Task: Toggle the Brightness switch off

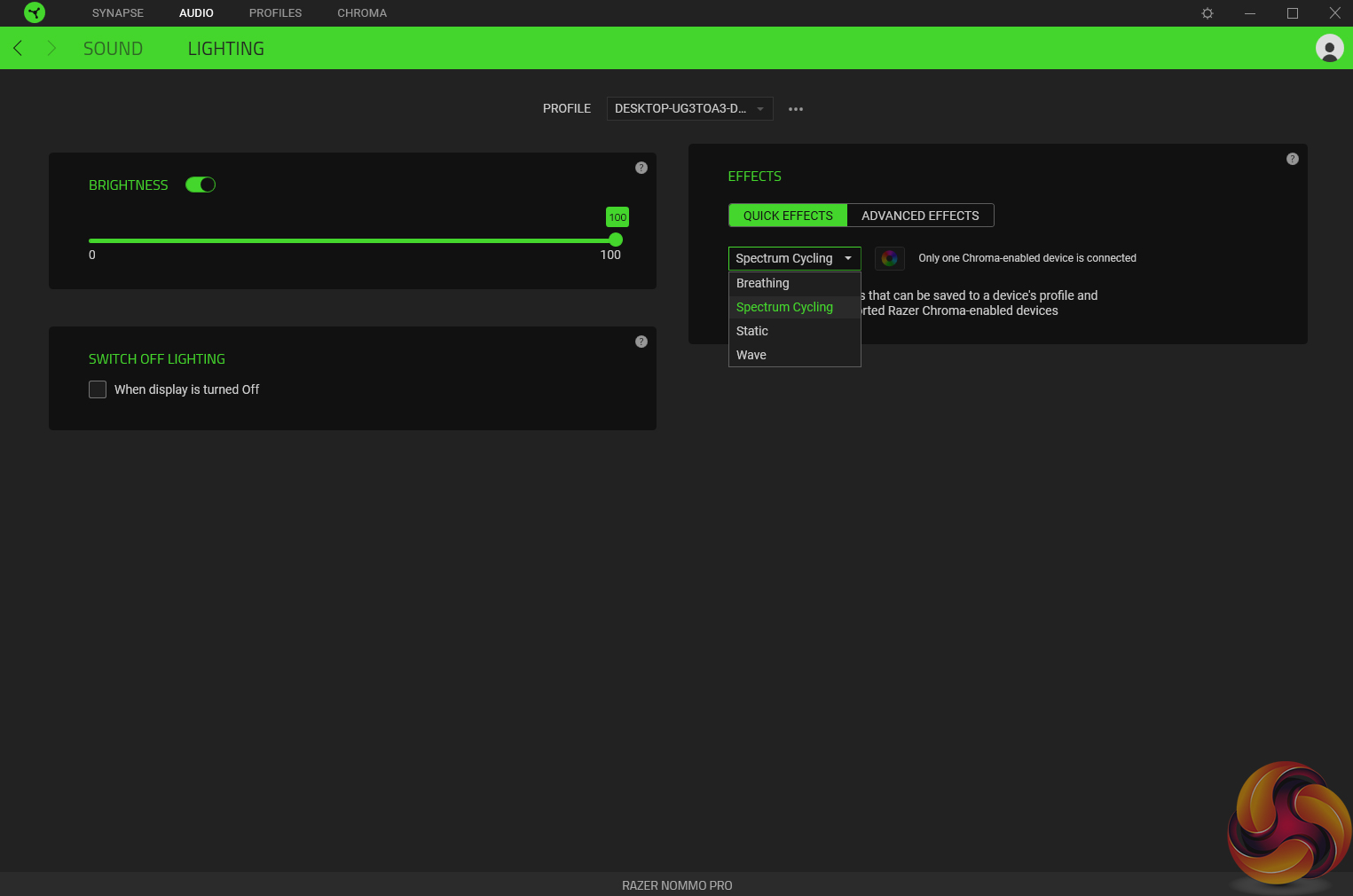Action: (x=201, y=185)
